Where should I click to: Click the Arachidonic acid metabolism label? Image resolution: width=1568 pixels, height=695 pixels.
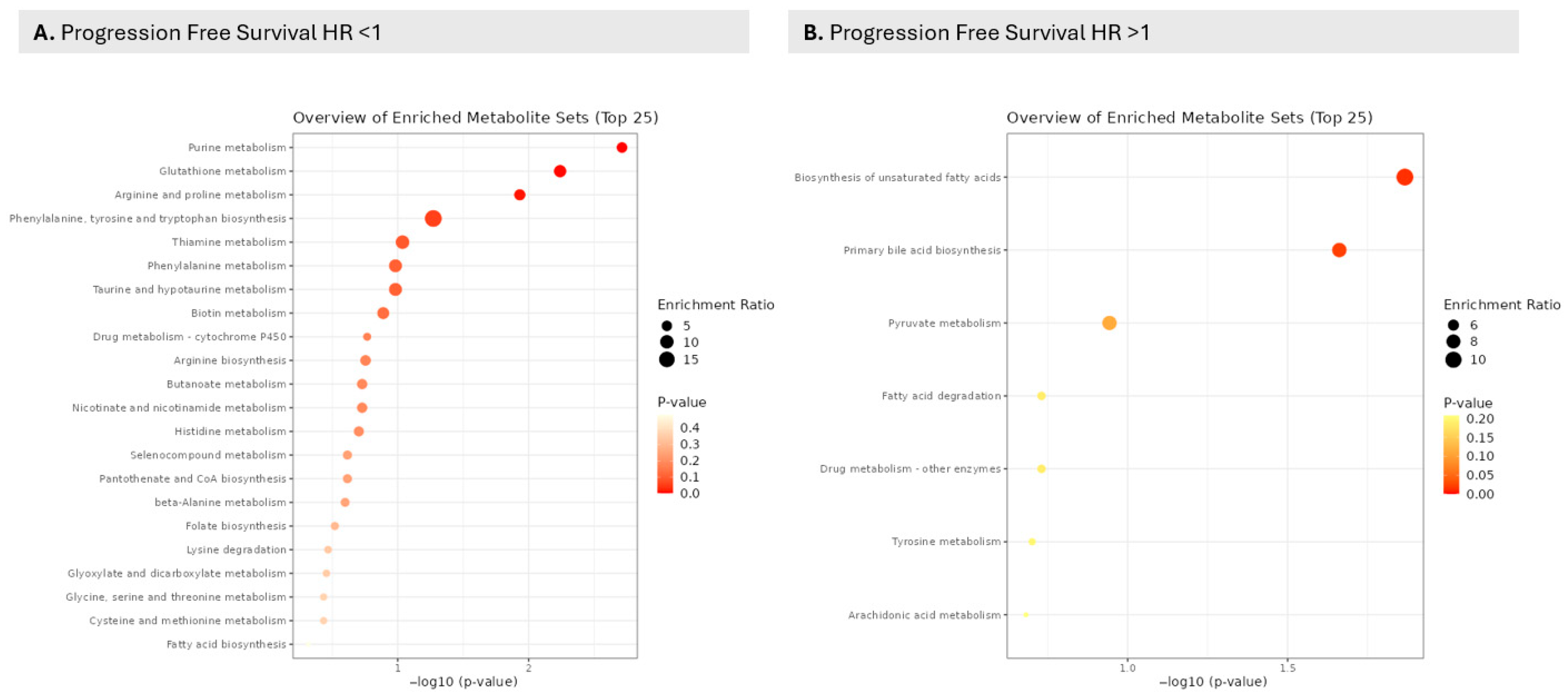[924, 615]
